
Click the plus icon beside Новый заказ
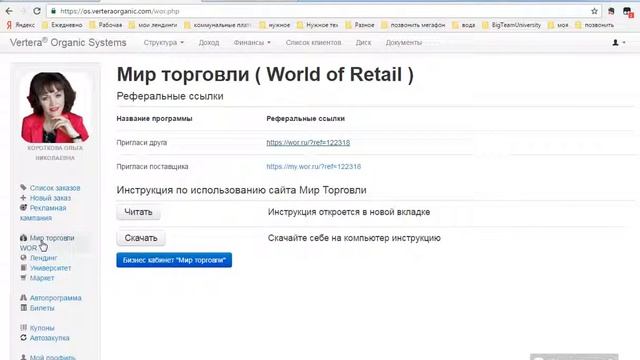point(23,198)
